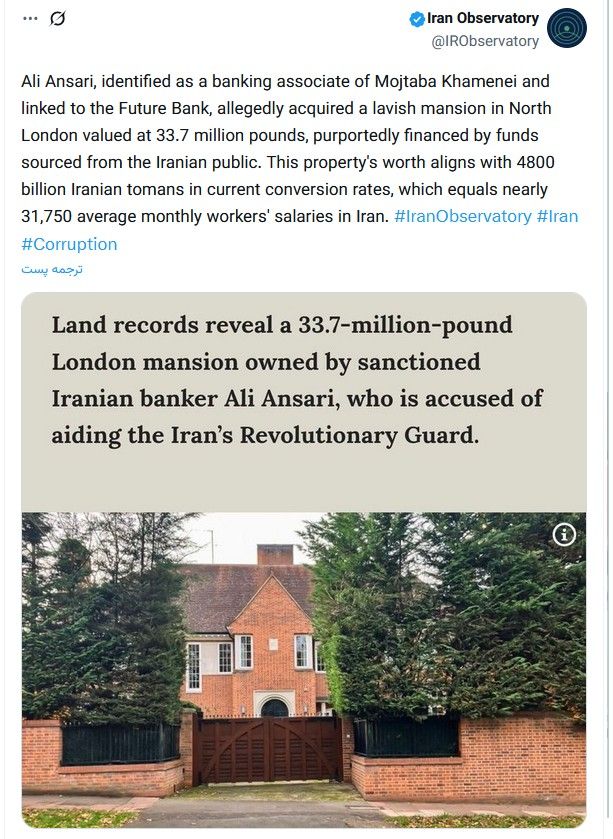The height and width of the screenshot is (839, 613).
Task: Open the Iran Observatory display name
Action: [x=483, y=18]
